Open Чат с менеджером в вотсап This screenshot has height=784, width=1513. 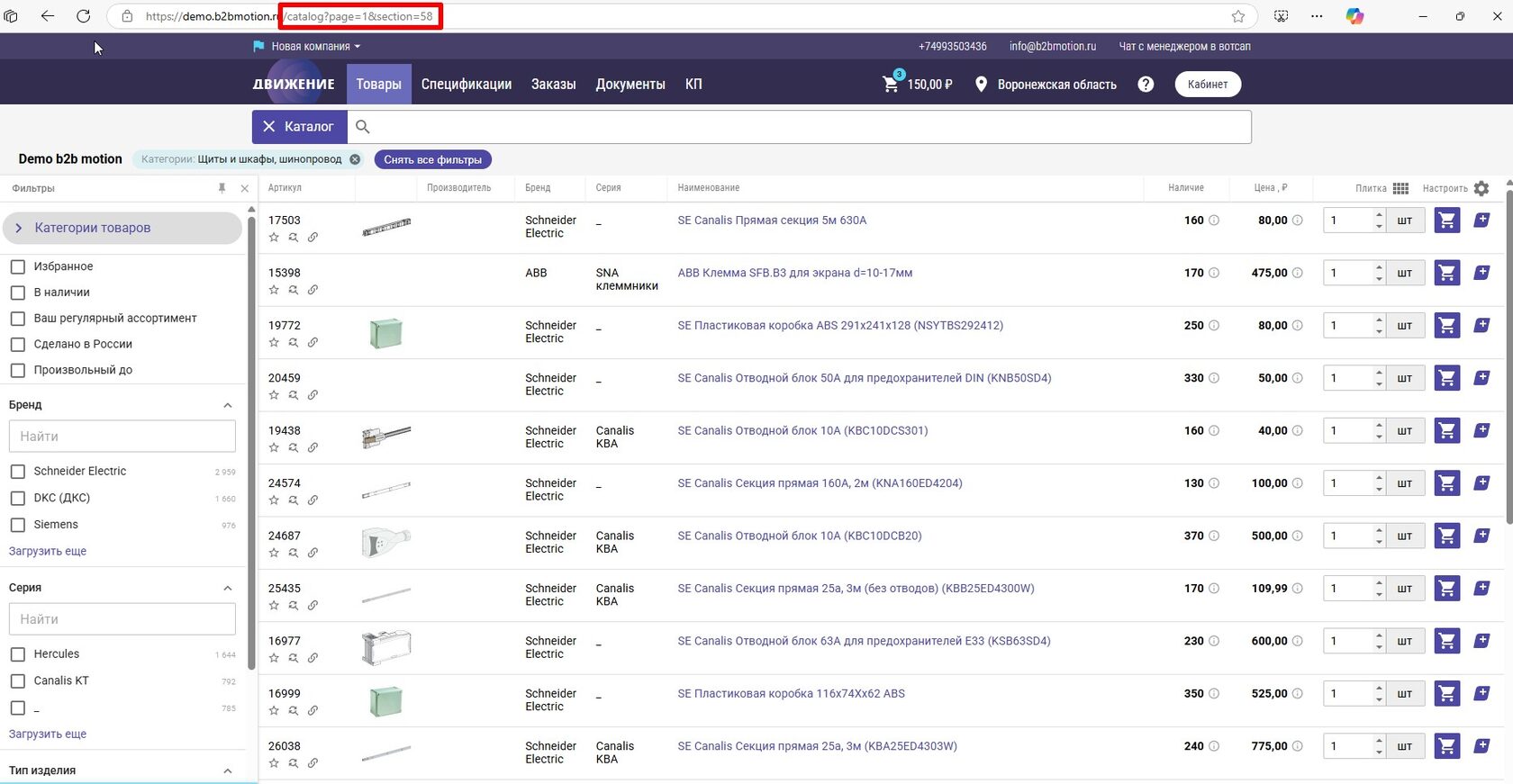click(x=1184, y=46)
